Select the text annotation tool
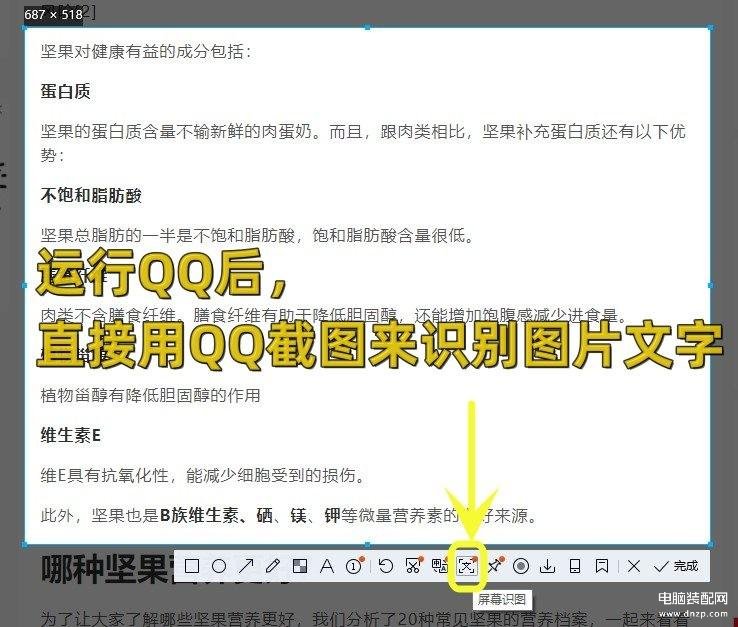The image size is (738, 627). (x=327, y=566)
